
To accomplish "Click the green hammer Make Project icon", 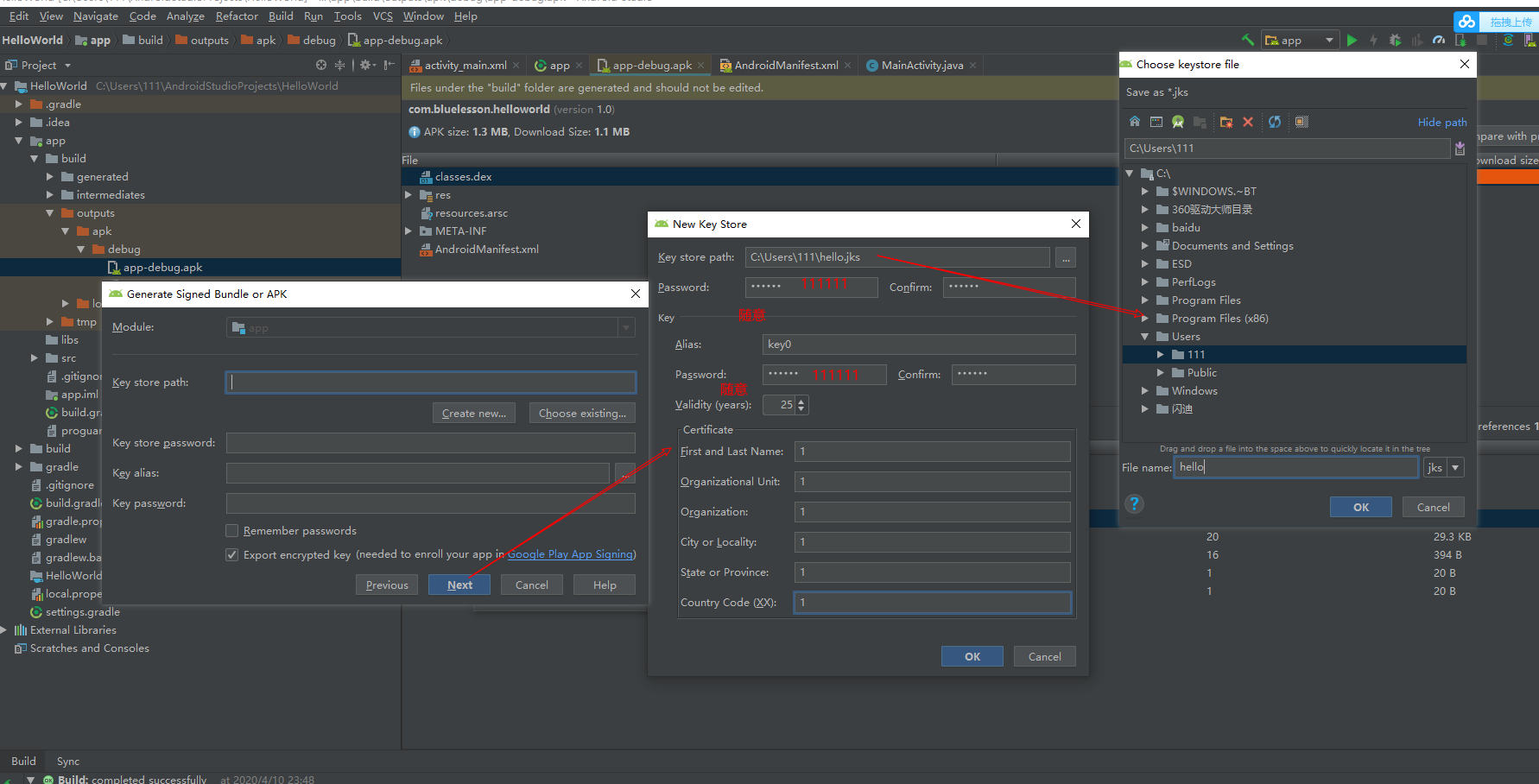I will [x=1247, y=40].
